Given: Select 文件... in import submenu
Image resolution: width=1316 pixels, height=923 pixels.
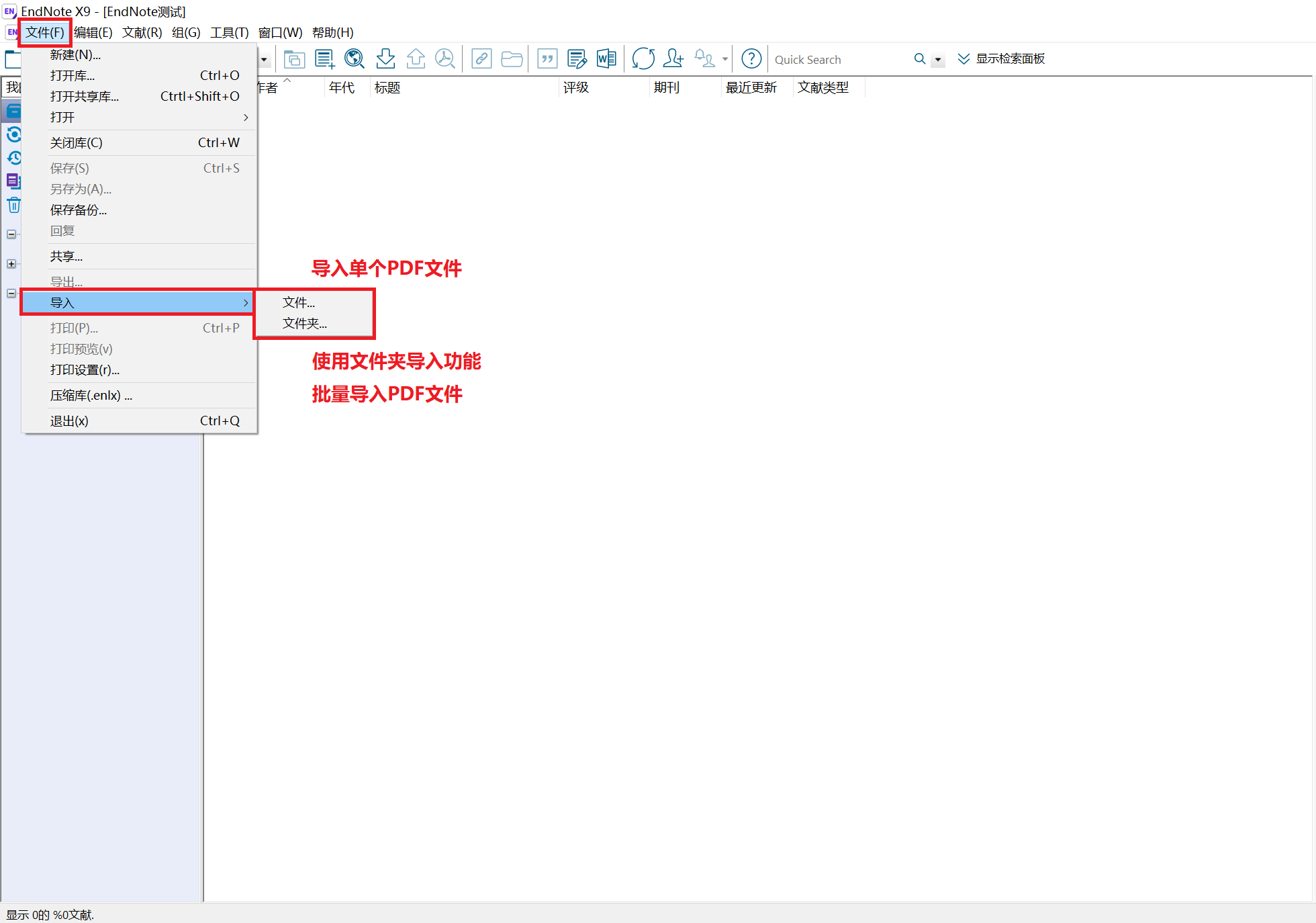Looking at the screenshot, I should [314, 303].
